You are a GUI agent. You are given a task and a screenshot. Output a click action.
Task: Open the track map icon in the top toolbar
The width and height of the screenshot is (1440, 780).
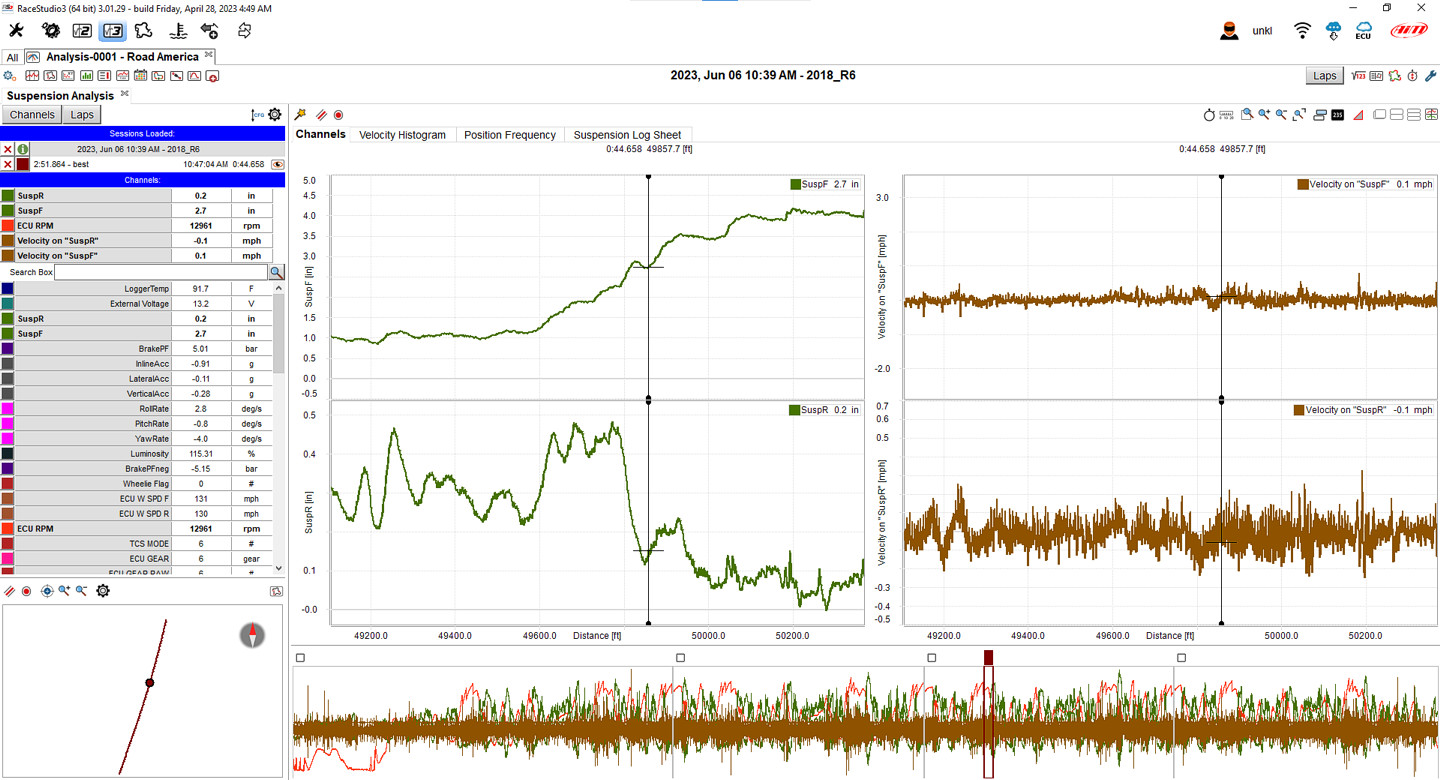click(x=144, y=30)
